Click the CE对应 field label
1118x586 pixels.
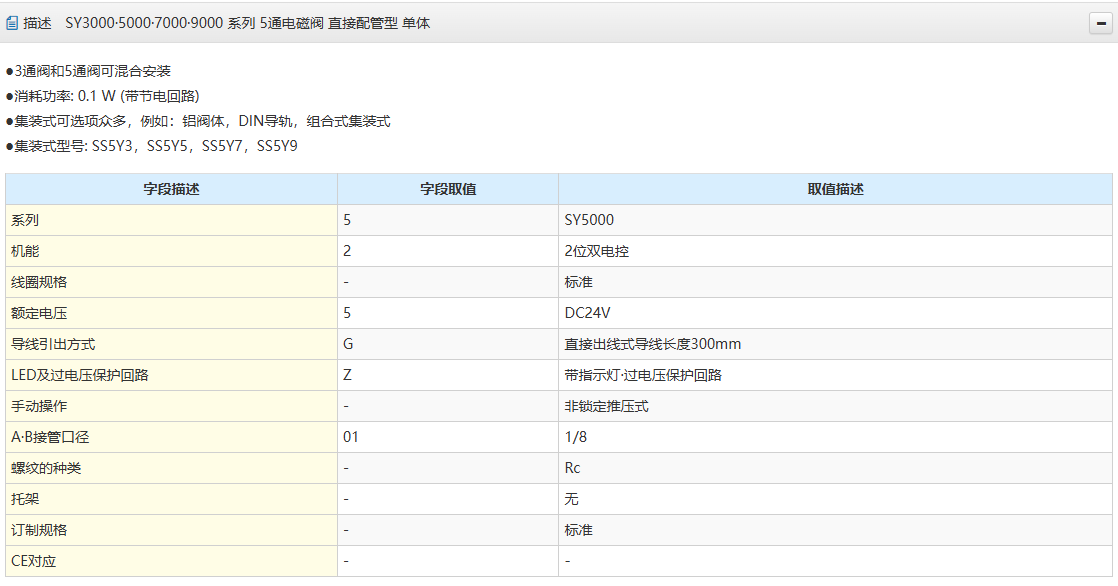click(x=33, y=561)
